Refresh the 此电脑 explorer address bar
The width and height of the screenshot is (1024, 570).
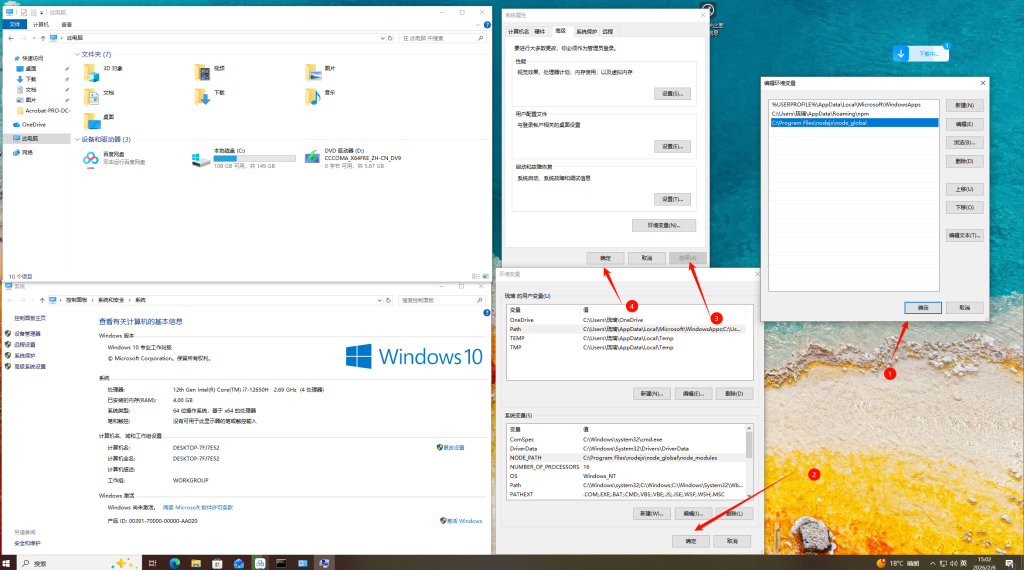[390, 39]
